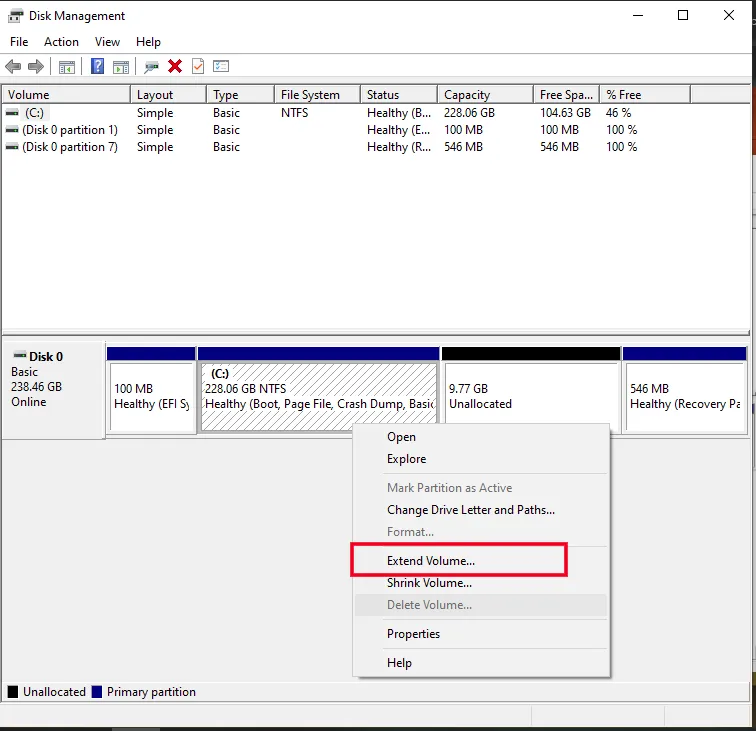Open the View menu

point(107,42)
